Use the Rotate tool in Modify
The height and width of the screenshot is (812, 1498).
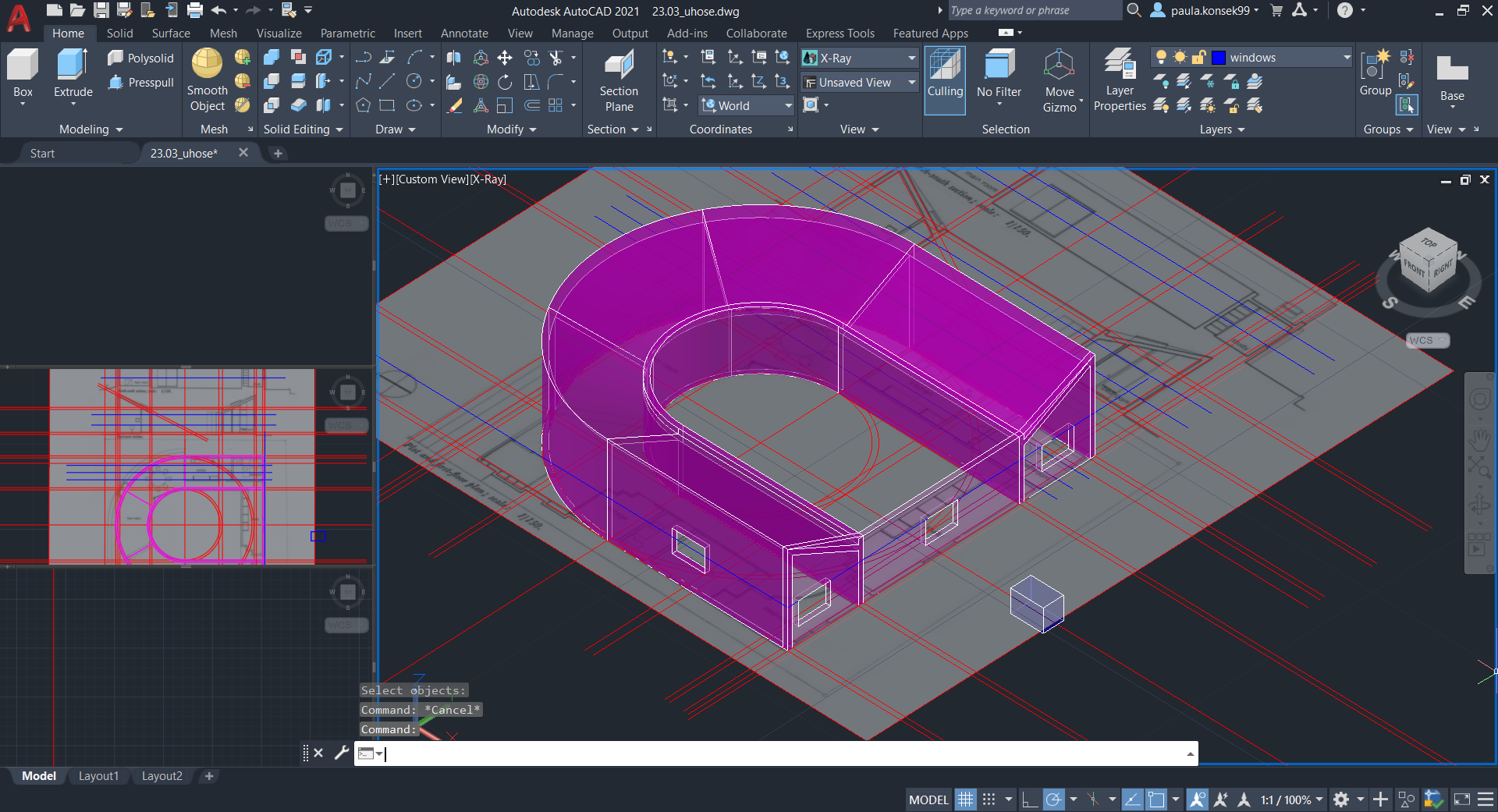505,82
